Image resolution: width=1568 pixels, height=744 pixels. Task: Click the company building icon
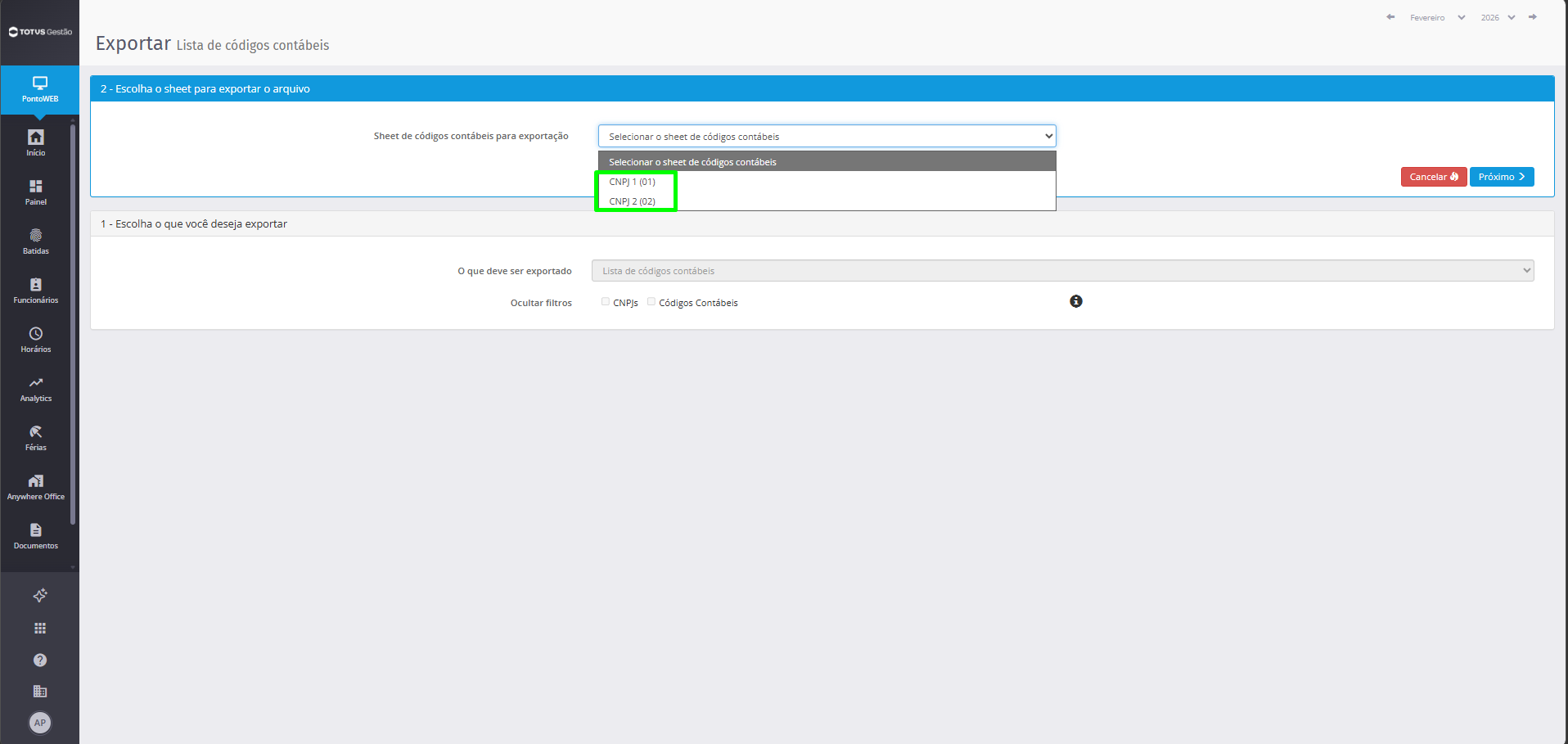pos(39,691)
